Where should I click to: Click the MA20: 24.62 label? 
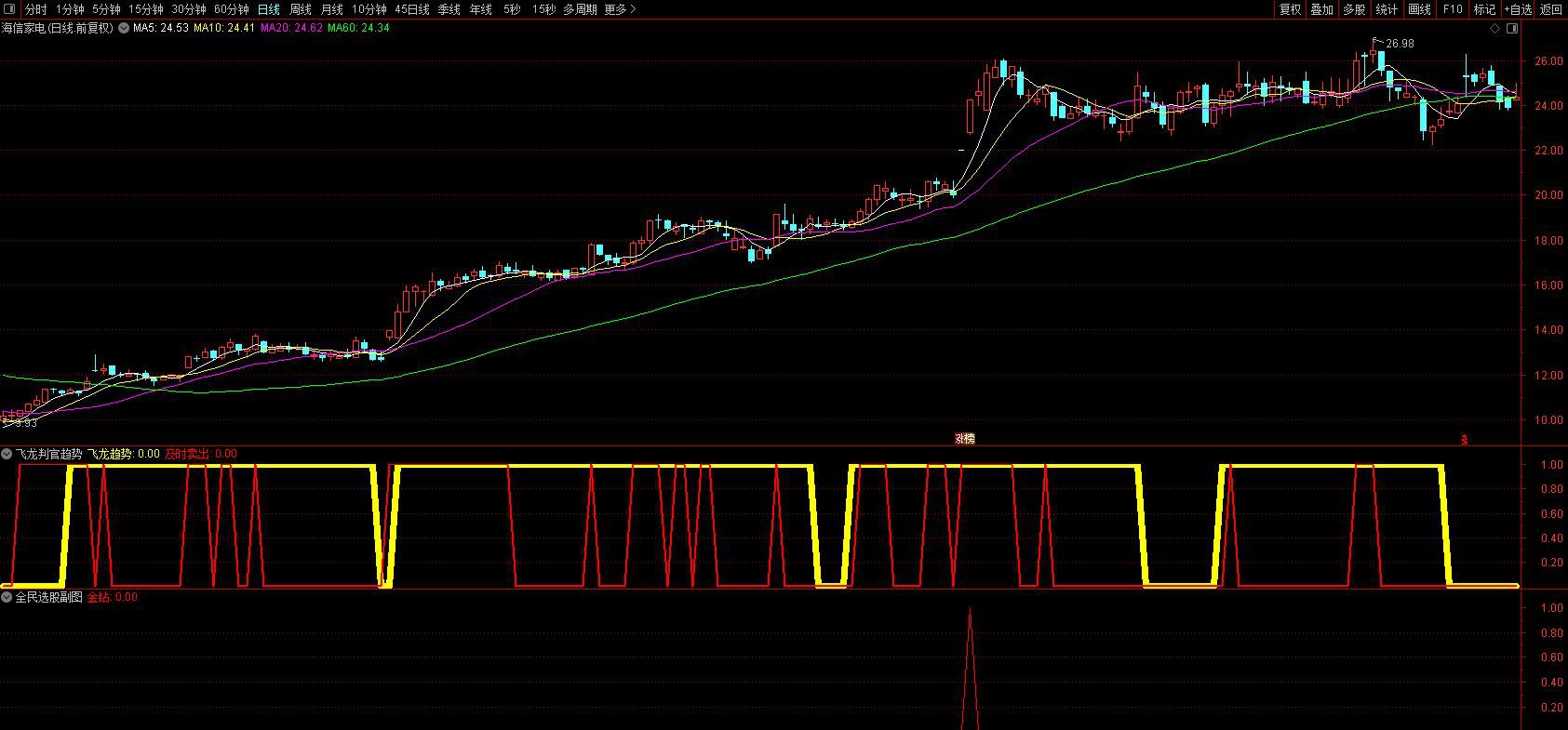[x=291, y=28]
